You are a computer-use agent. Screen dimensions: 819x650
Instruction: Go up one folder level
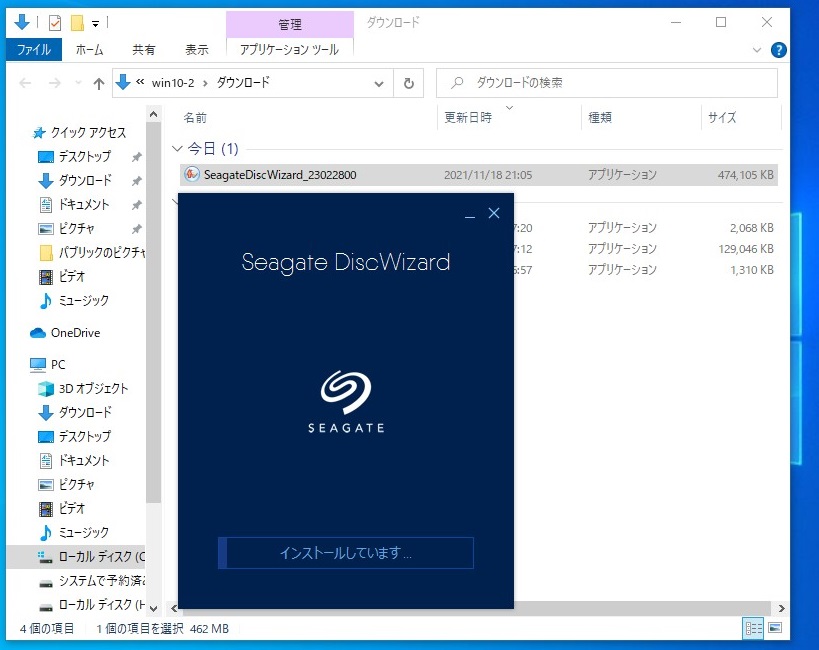(x=99, y=83)
